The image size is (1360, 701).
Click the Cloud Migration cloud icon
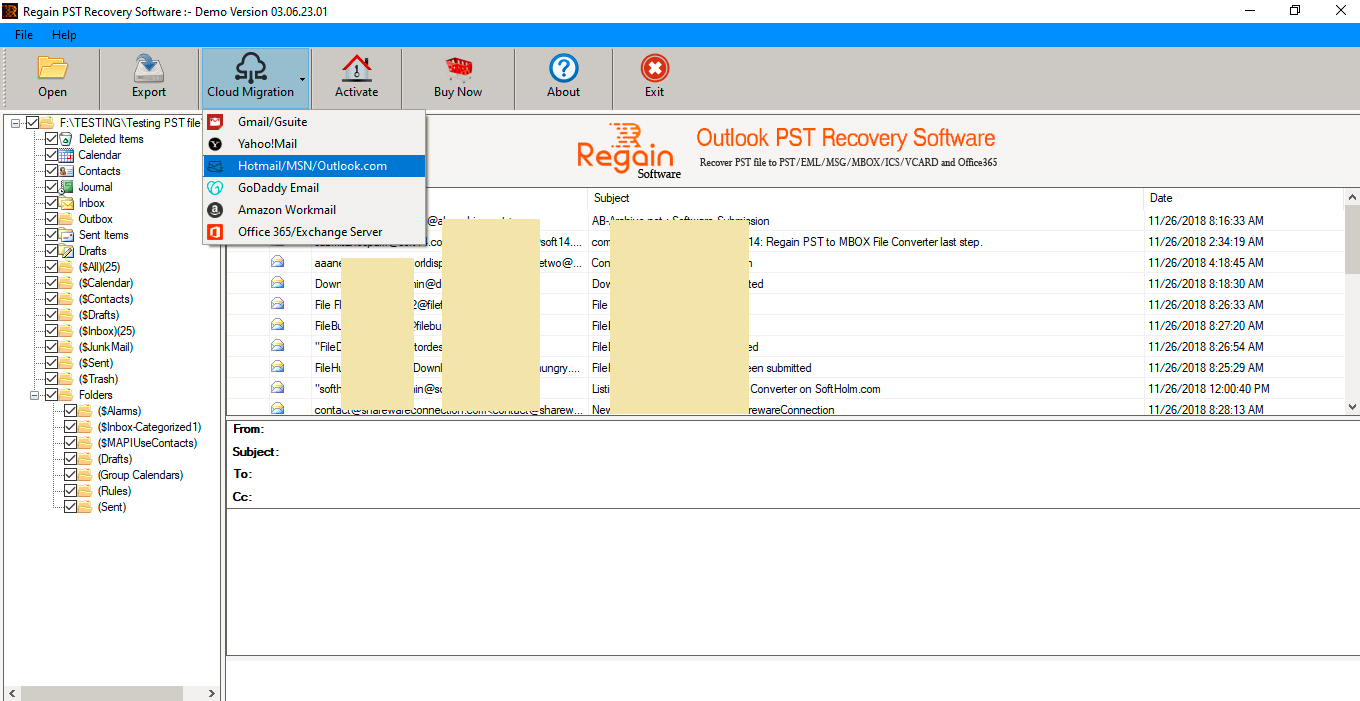250,67
